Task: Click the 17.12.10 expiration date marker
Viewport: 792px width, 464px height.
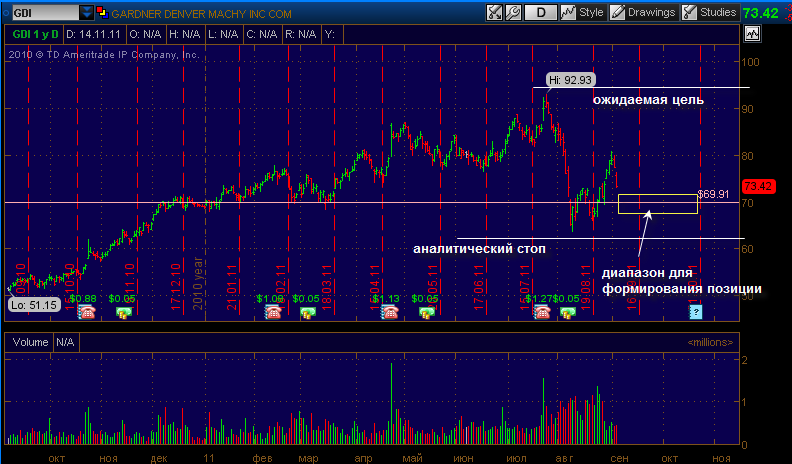Action: pos(176,286)
